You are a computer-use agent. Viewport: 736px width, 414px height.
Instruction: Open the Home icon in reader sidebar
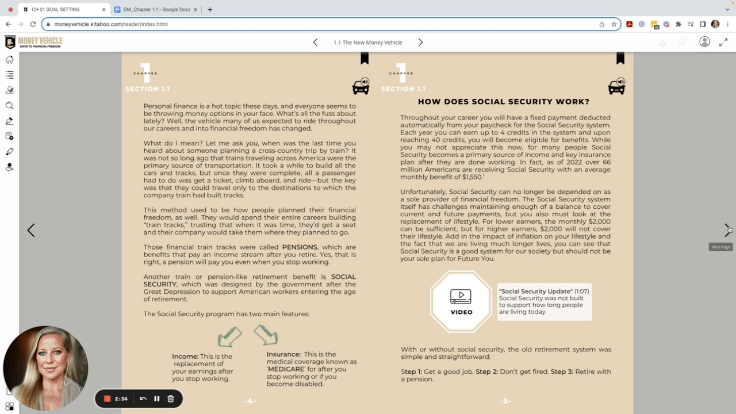(9, 60)
